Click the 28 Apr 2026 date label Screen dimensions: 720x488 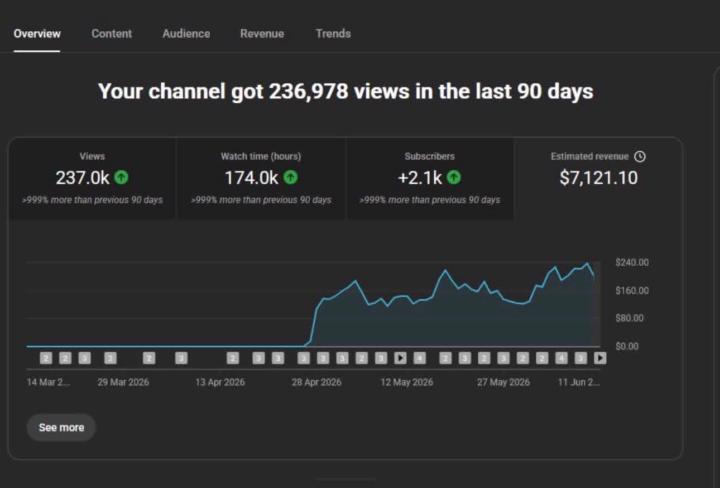[316, 382]
